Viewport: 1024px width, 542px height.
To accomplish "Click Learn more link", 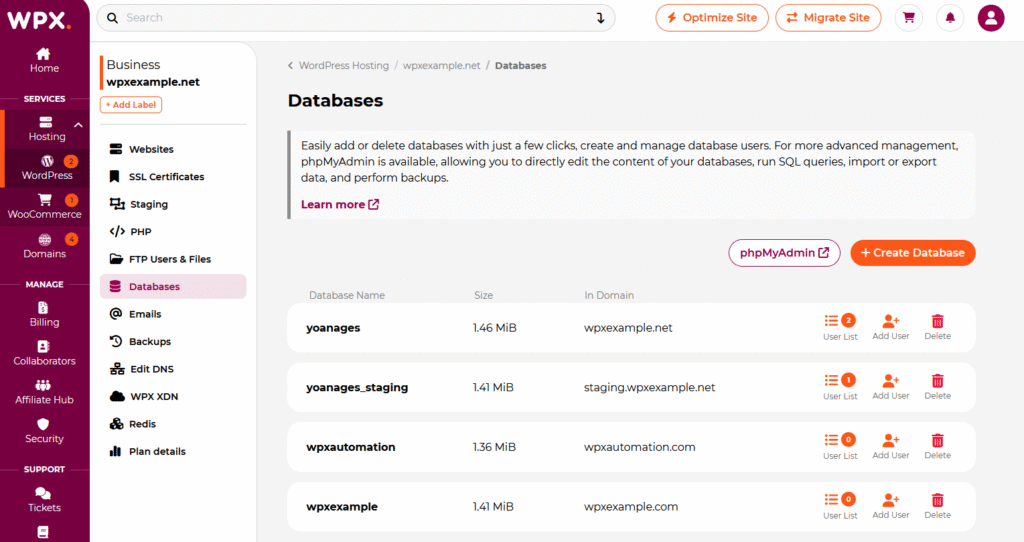I will [340, 204].
